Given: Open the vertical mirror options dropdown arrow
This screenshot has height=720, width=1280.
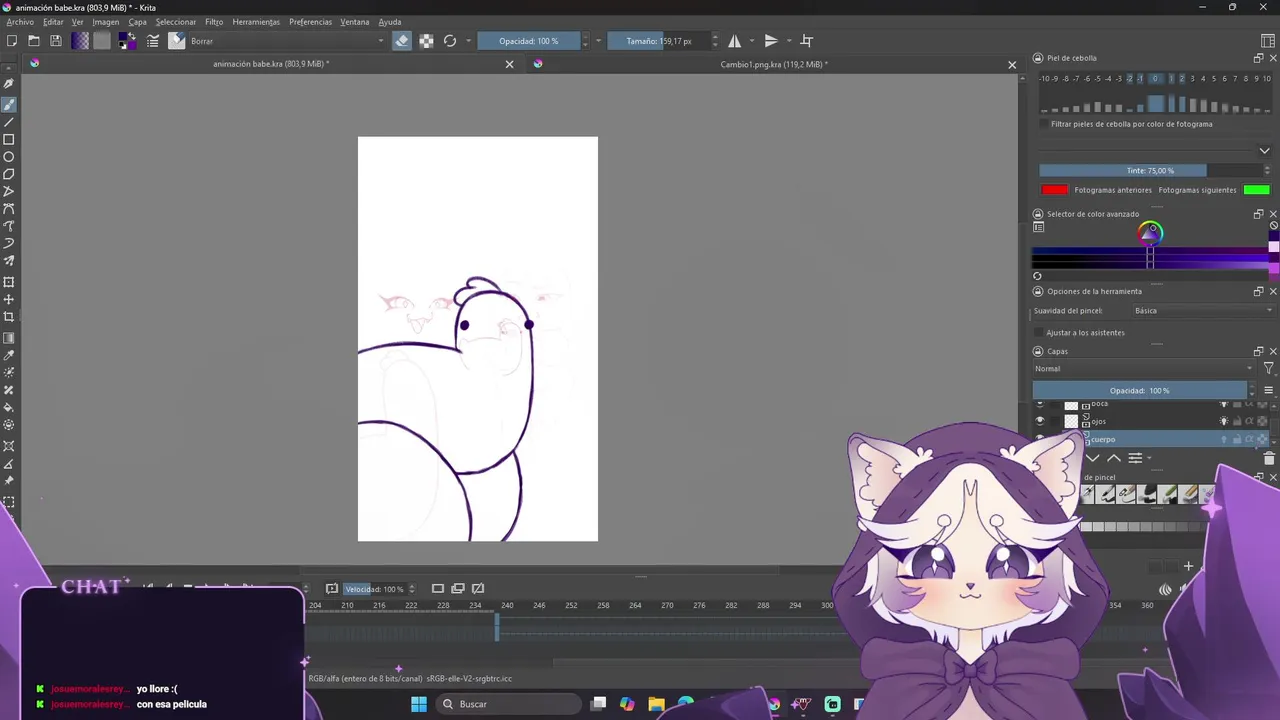Looking at the screenshot, I should pos(789,41).
